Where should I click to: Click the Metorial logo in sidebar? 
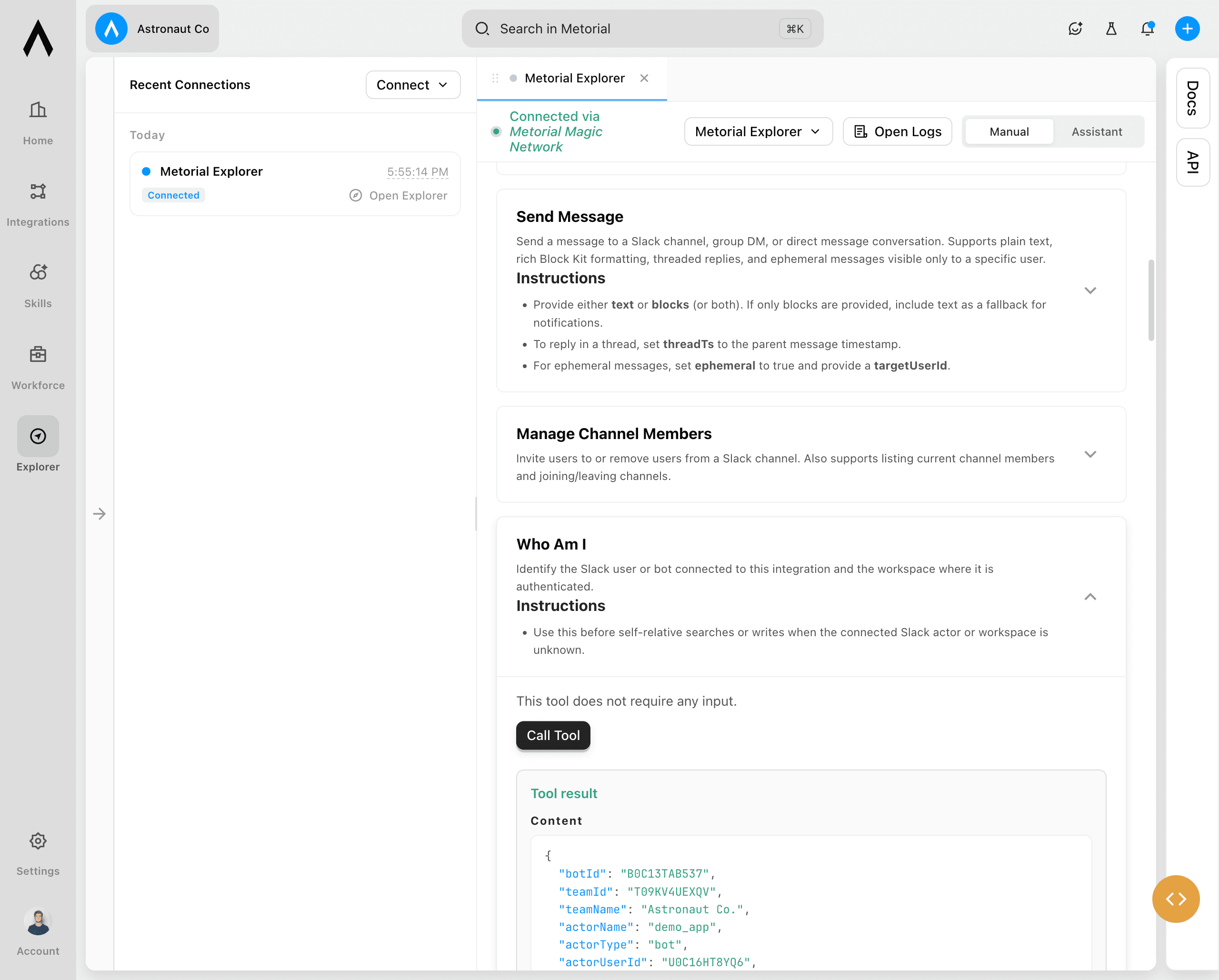38,39
